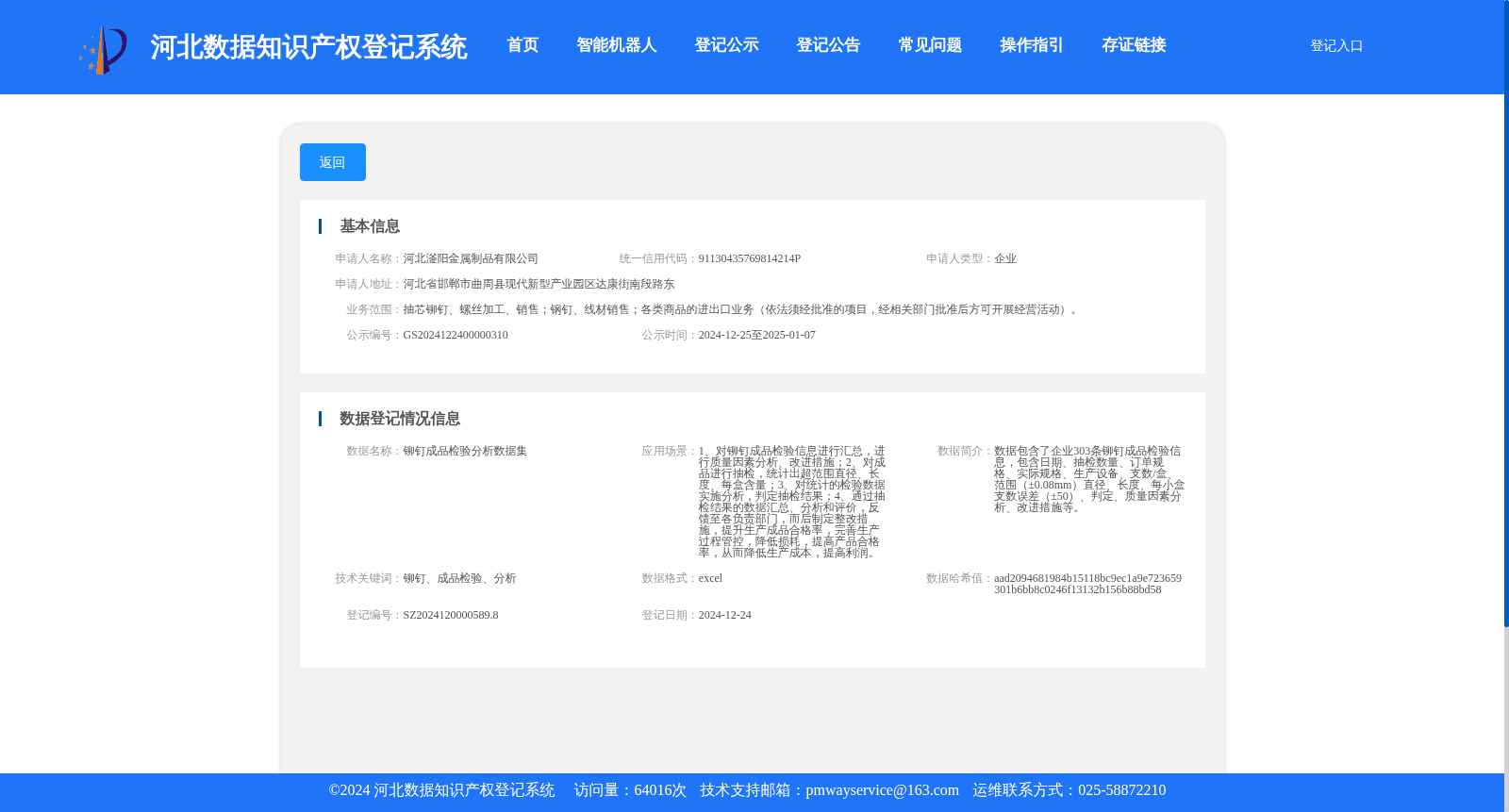Click the 返回 button

click(x=333, y=162)
